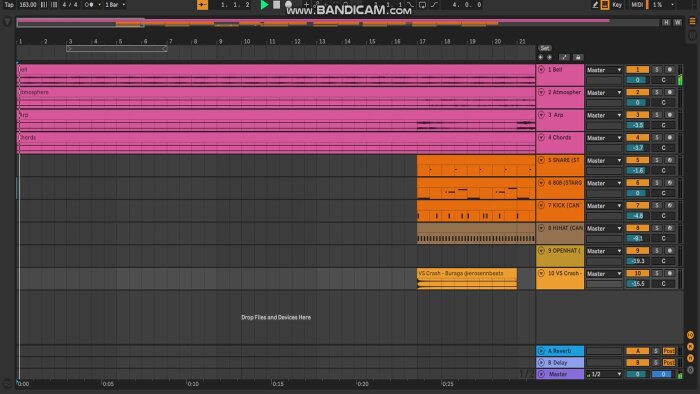700x394 pixels.
Task: Open Master output 1/2 dropdown
Action: (x=604, y=374)
